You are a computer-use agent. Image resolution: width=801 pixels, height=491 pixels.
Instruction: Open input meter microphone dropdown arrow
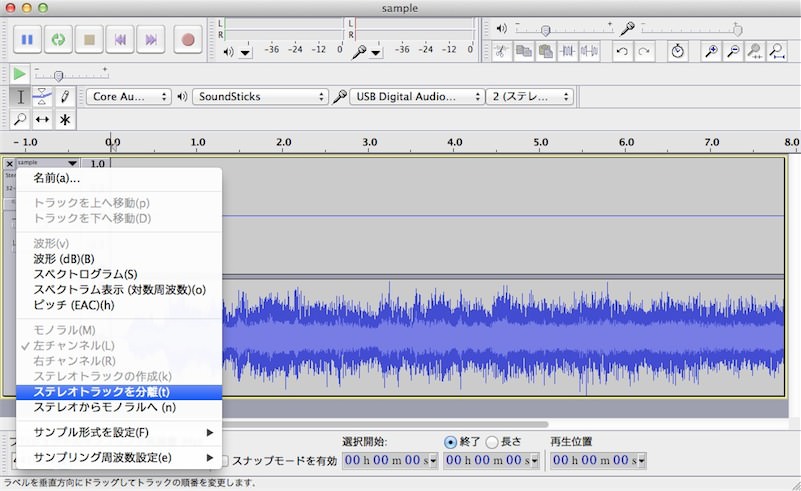click(376, 53)
